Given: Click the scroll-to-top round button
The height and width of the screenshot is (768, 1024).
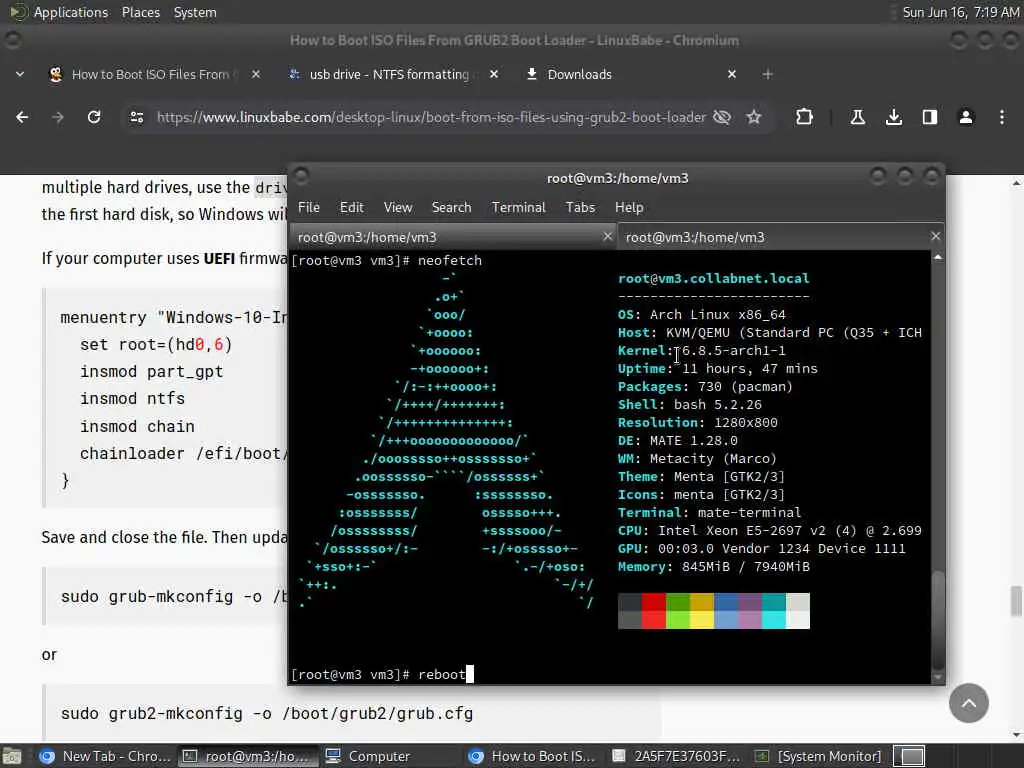Looking at the screenshot, I should [x=968, y=703].
